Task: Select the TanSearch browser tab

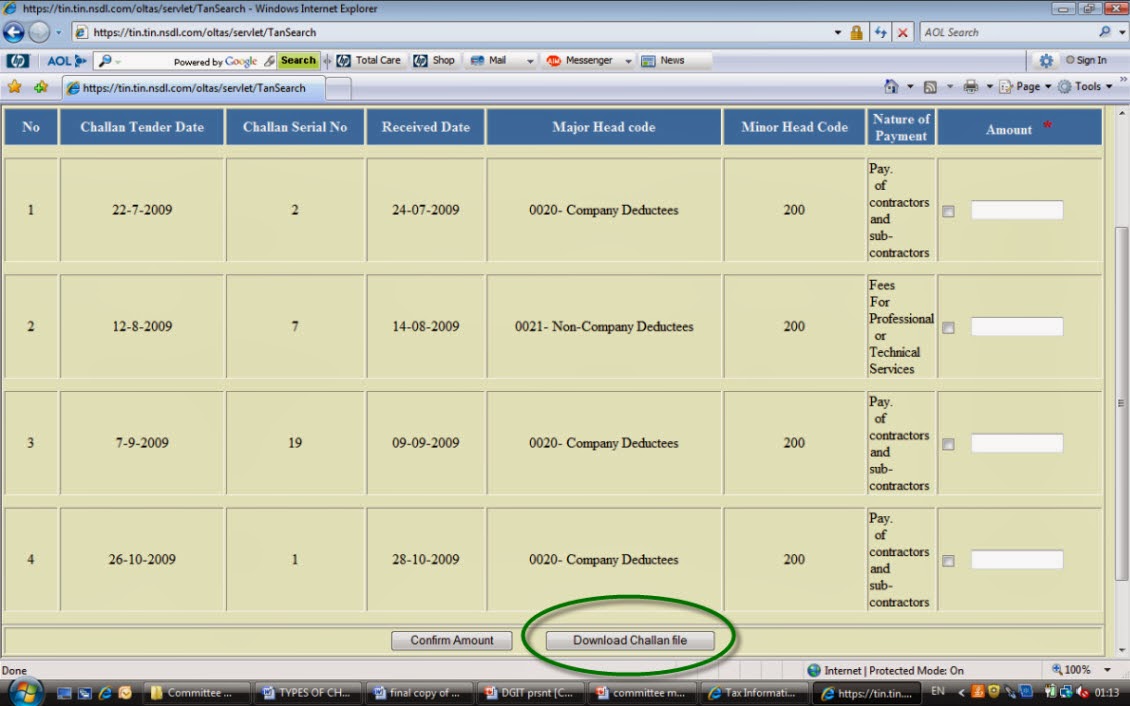Action: point(194,88)
